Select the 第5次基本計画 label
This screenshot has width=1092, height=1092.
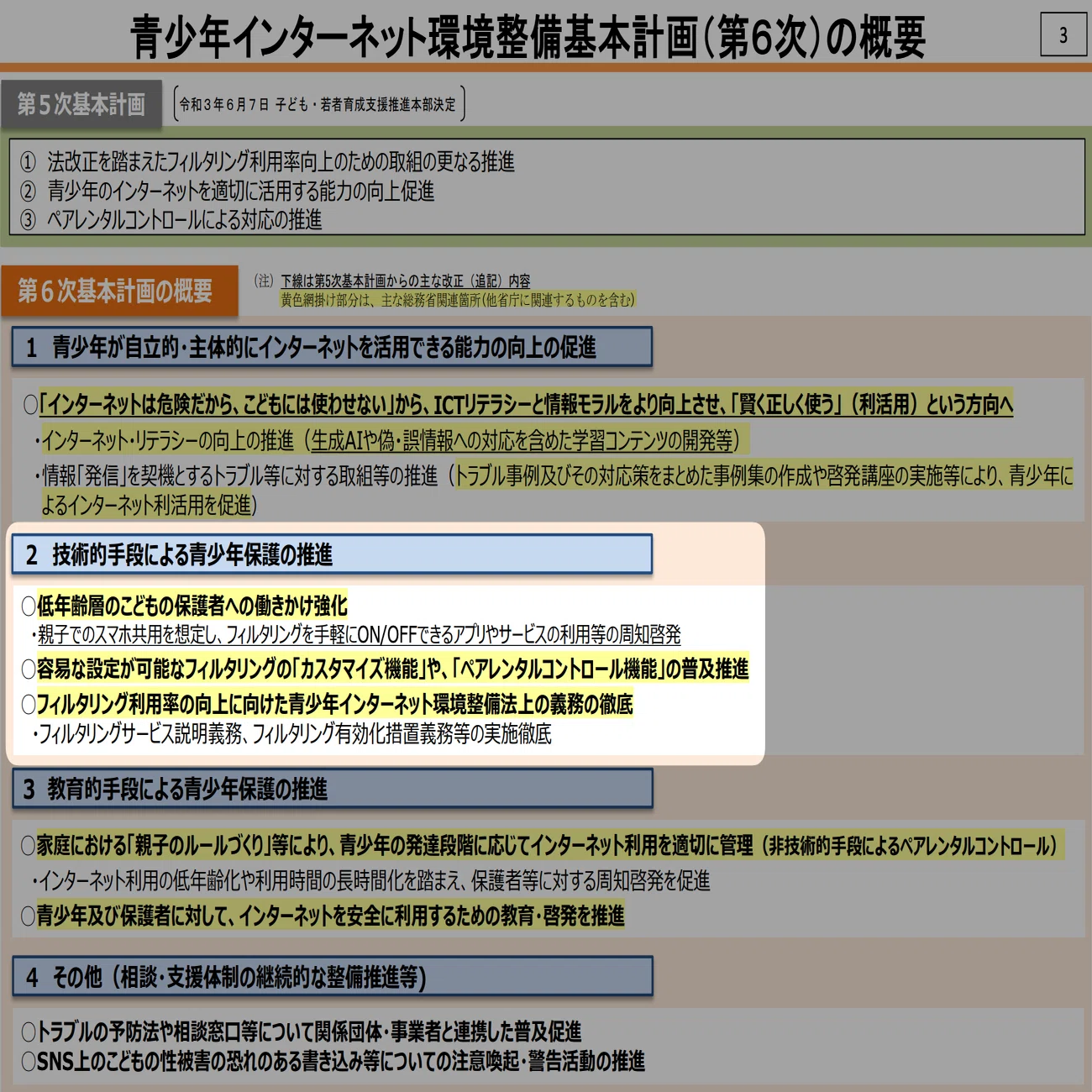pyautogui.click(x=81, y=104)
